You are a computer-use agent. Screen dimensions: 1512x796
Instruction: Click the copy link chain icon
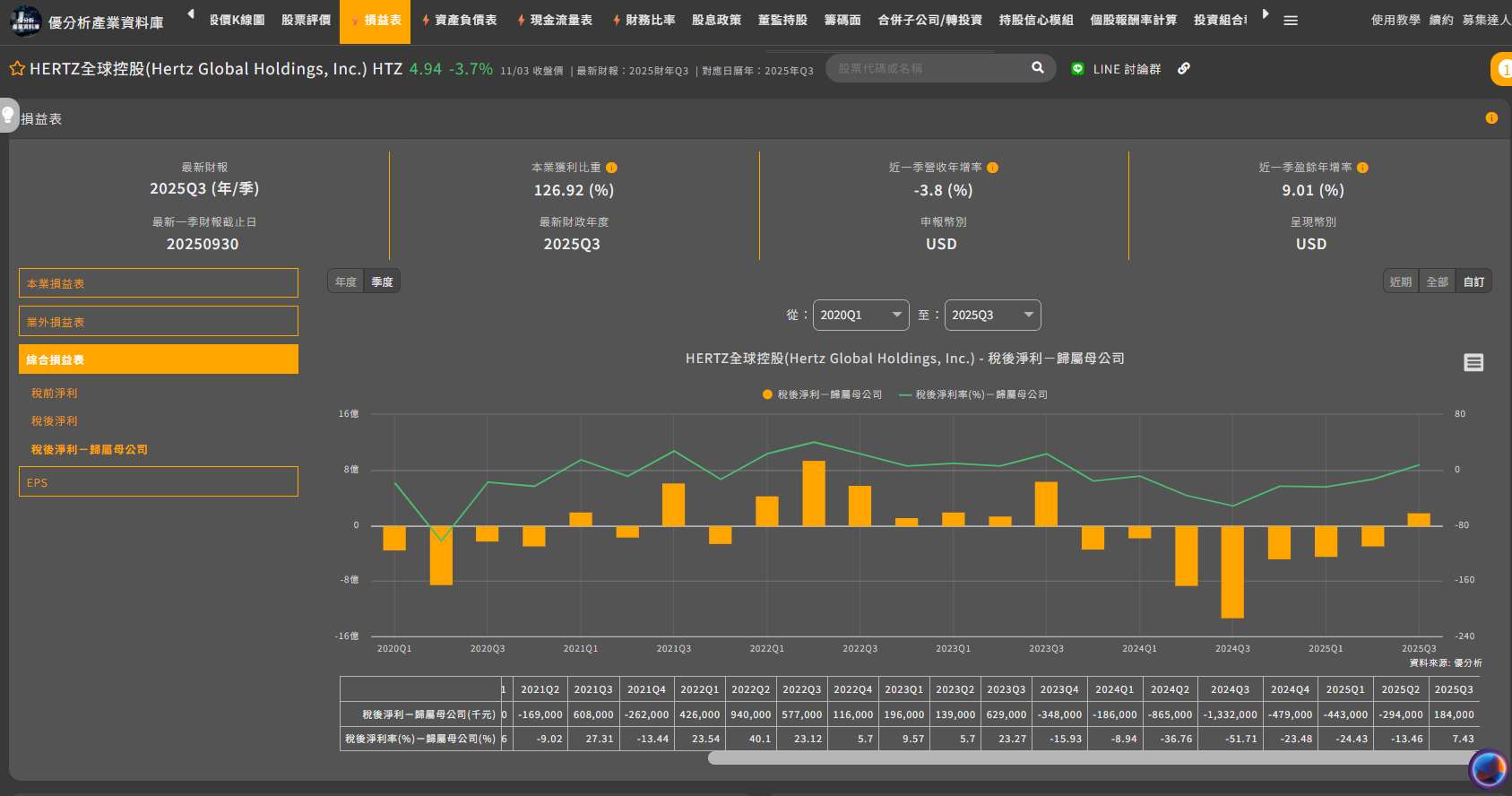(1184, 69)
